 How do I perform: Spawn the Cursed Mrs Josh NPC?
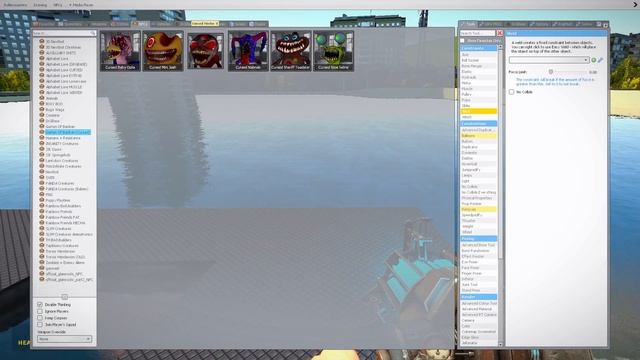pyautogui.click(x=163, y=51)
